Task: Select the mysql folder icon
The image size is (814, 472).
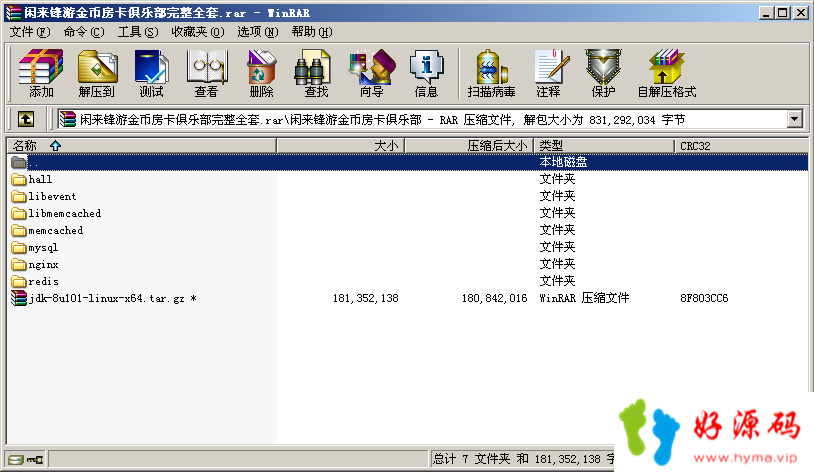Action: tap(19, 248)
